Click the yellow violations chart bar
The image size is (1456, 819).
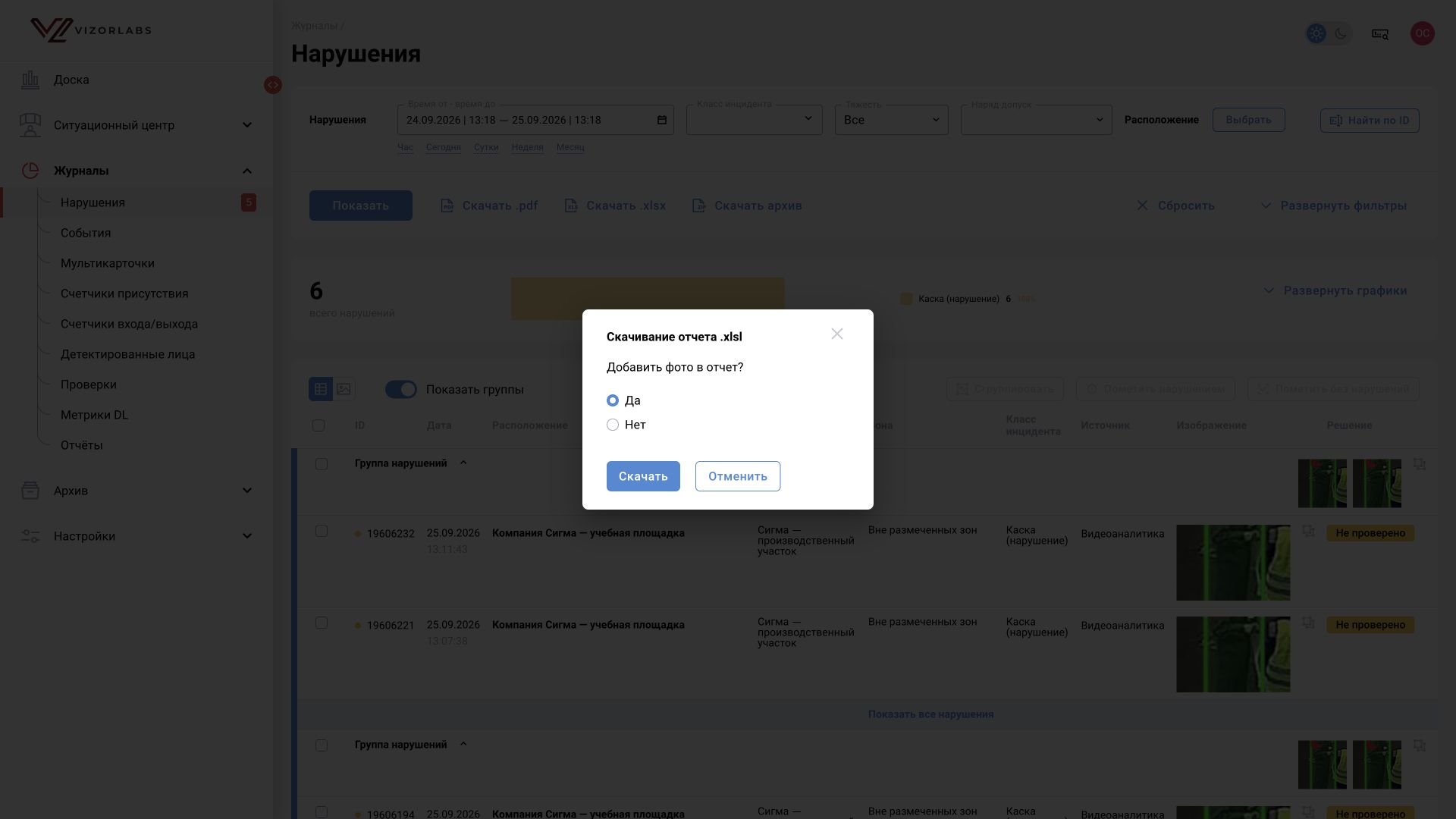(648, 299)
